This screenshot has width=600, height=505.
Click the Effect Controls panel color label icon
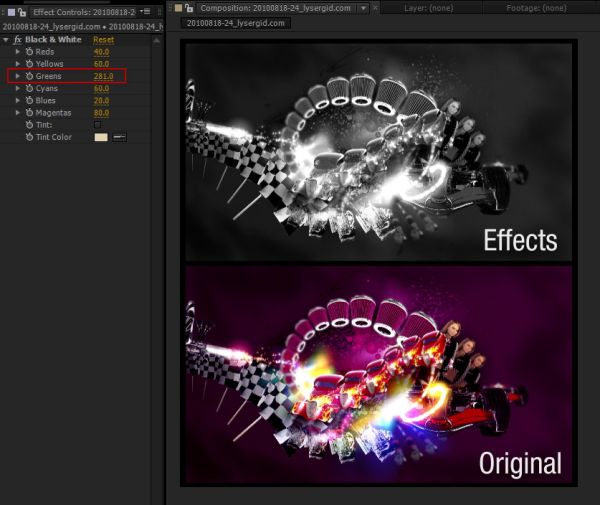tap(11, 12)
